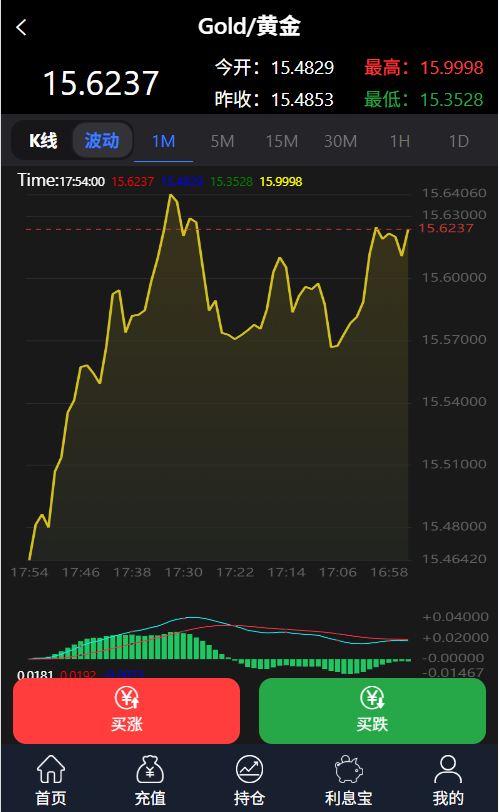
Task: Open the piggy bank icon 利息宝
Action: coord(349,769)
